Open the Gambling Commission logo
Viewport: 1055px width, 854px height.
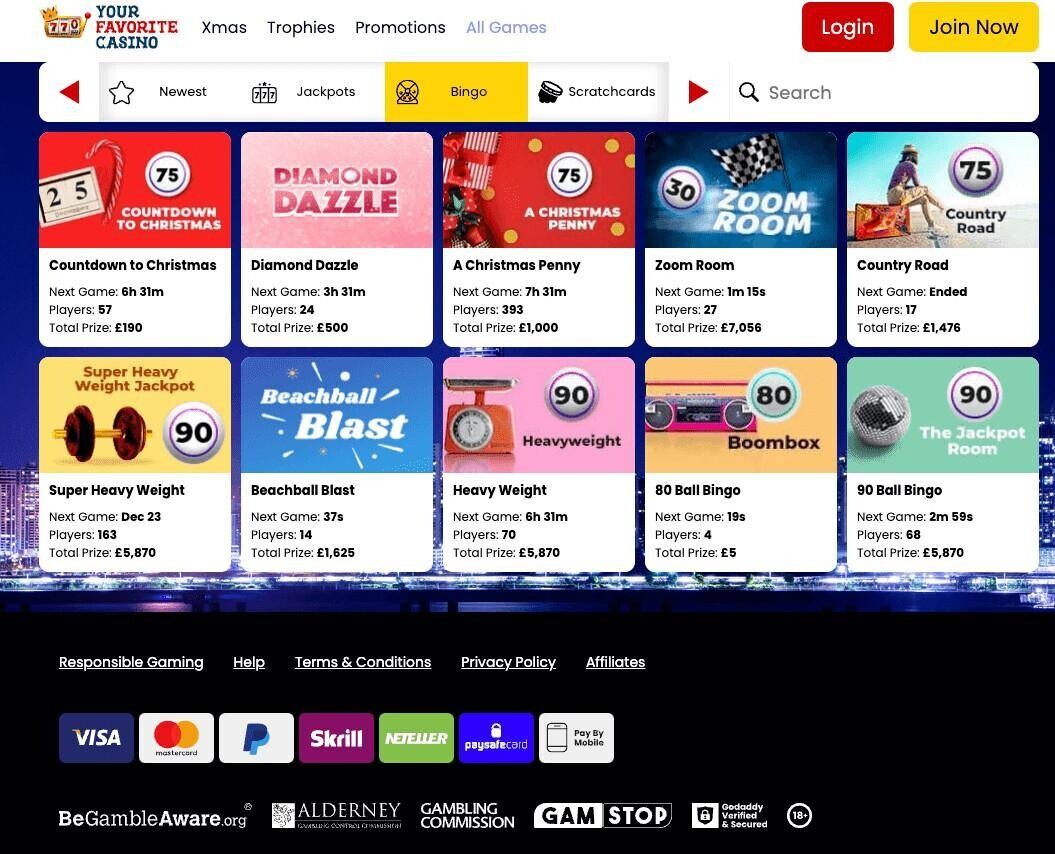tap(467, 815)
